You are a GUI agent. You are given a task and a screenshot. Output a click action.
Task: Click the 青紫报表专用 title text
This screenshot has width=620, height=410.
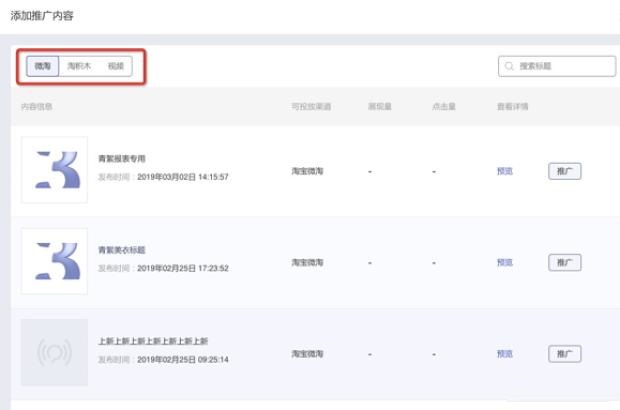tap(122, 158)
